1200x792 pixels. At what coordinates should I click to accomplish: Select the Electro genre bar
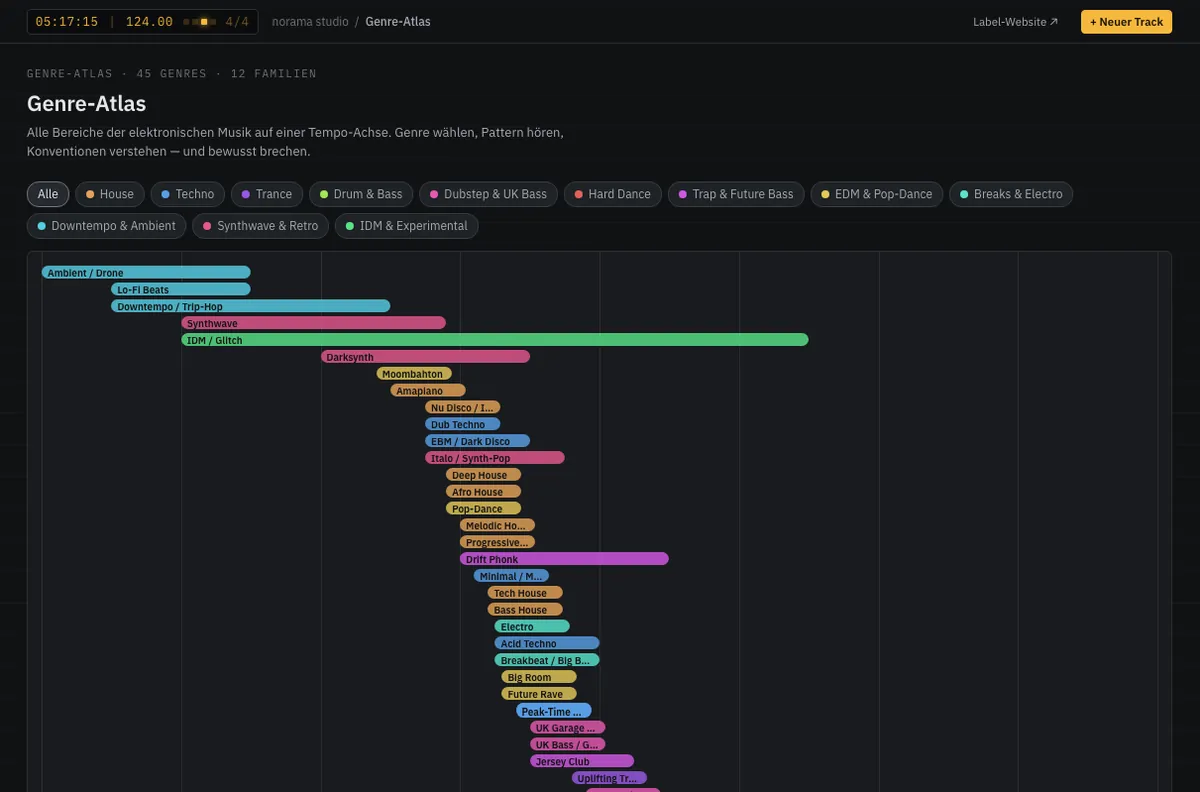click(x=532, y=627)
